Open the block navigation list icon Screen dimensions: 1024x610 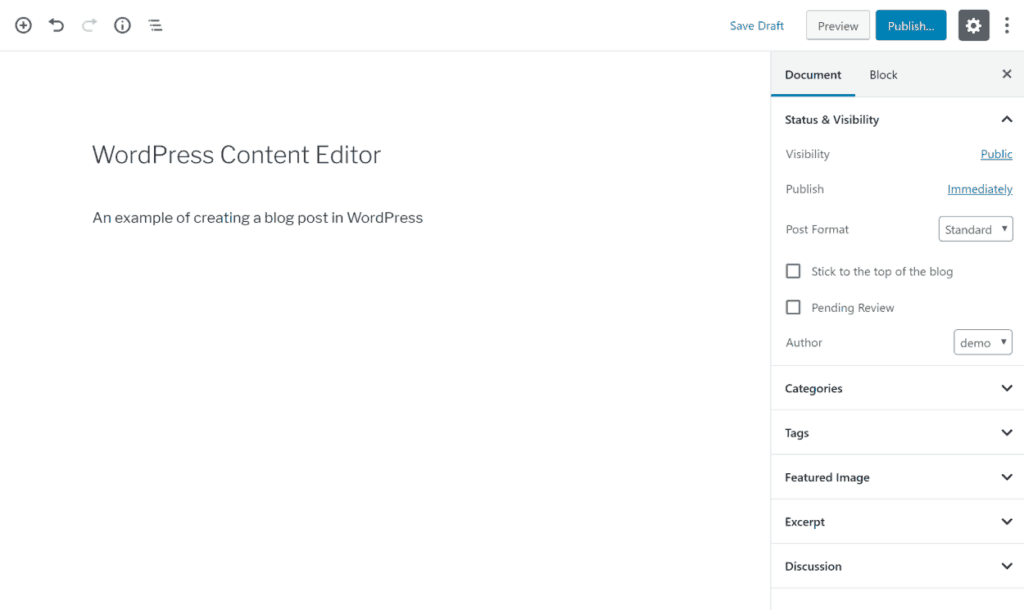pos(155,25)
